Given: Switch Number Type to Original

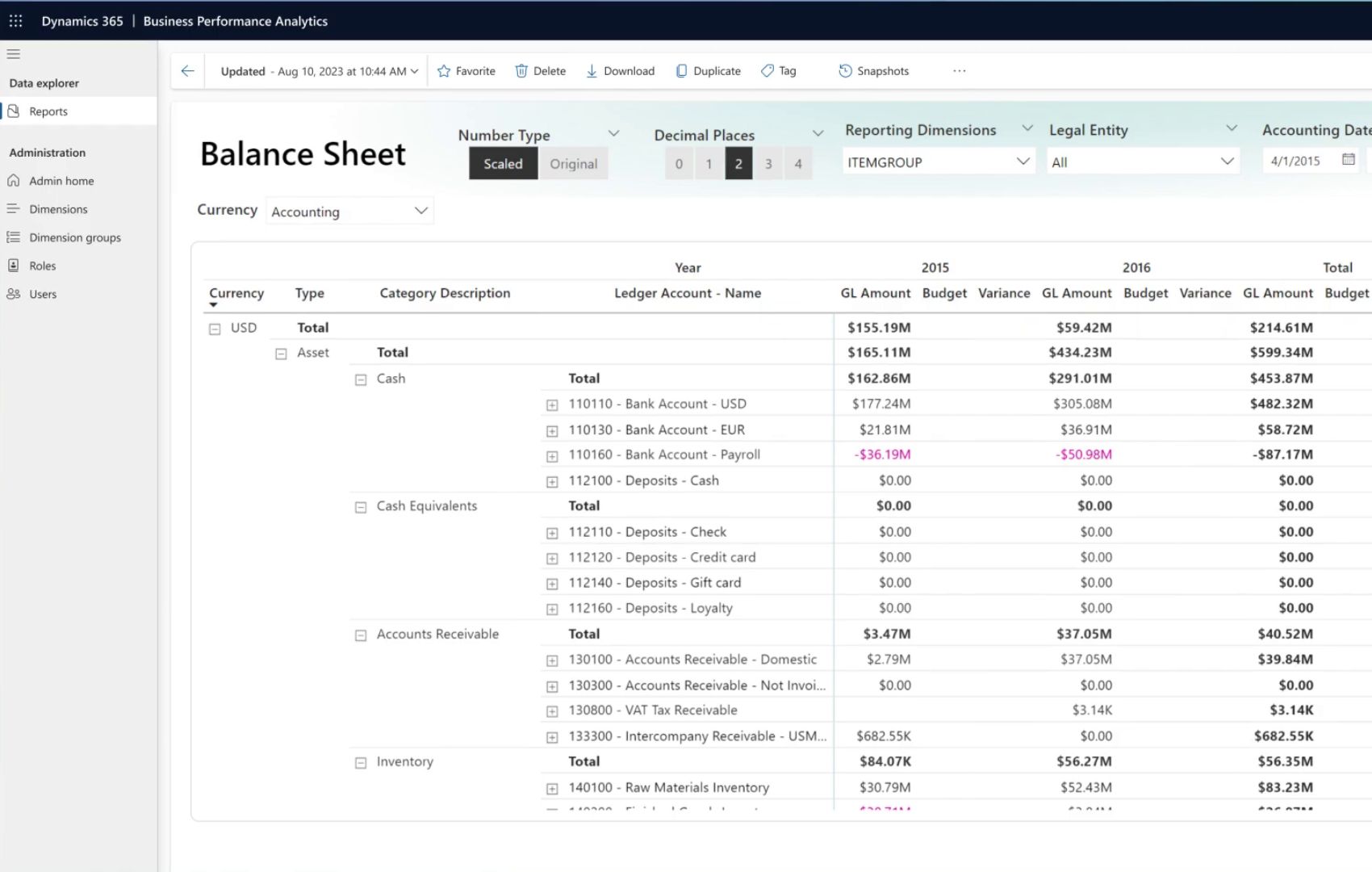Looking at the screenshot, I should tap(573, 164).
